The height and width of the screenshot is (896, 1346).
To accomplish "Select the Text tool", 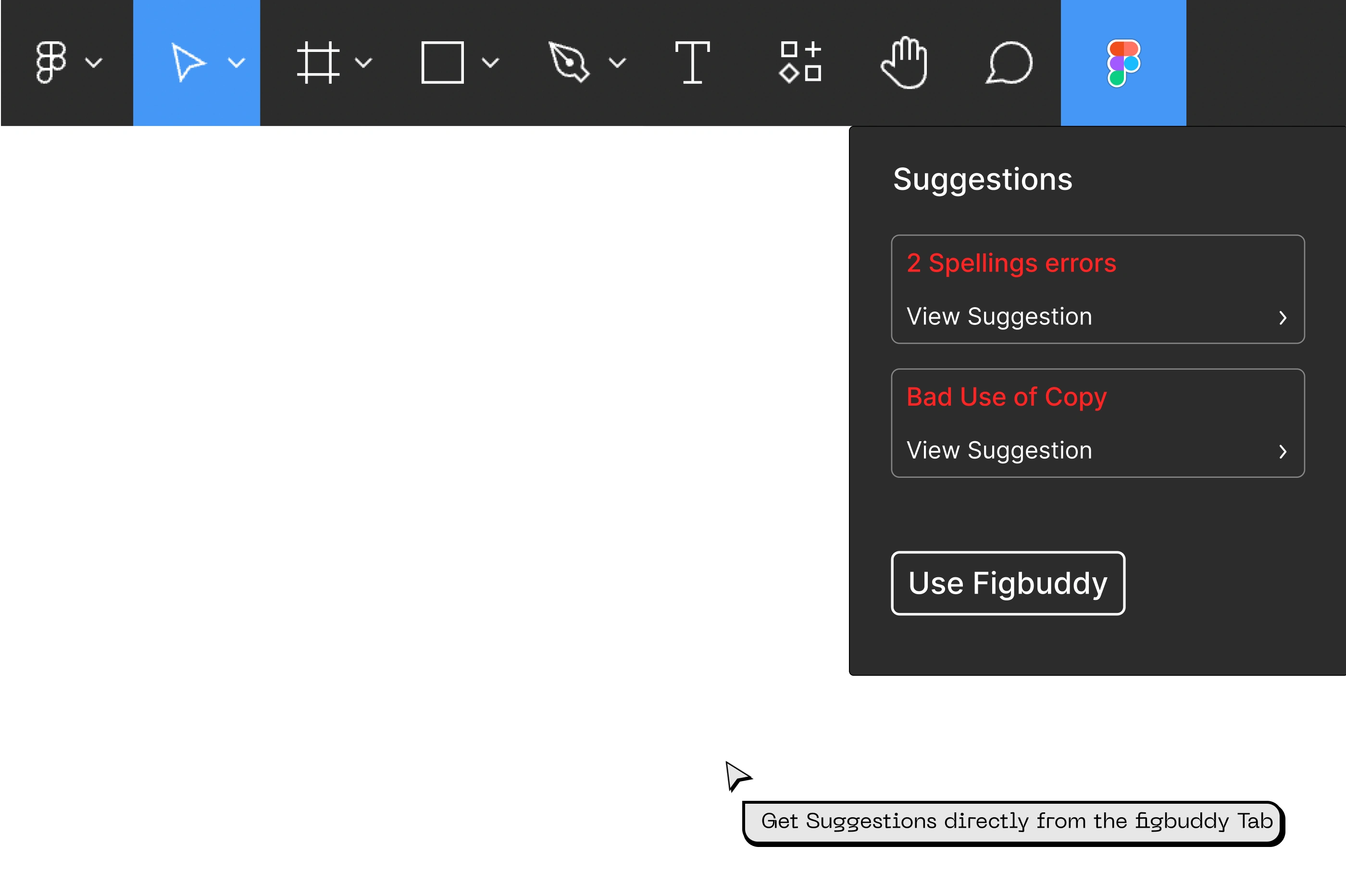I will point(692,62).
